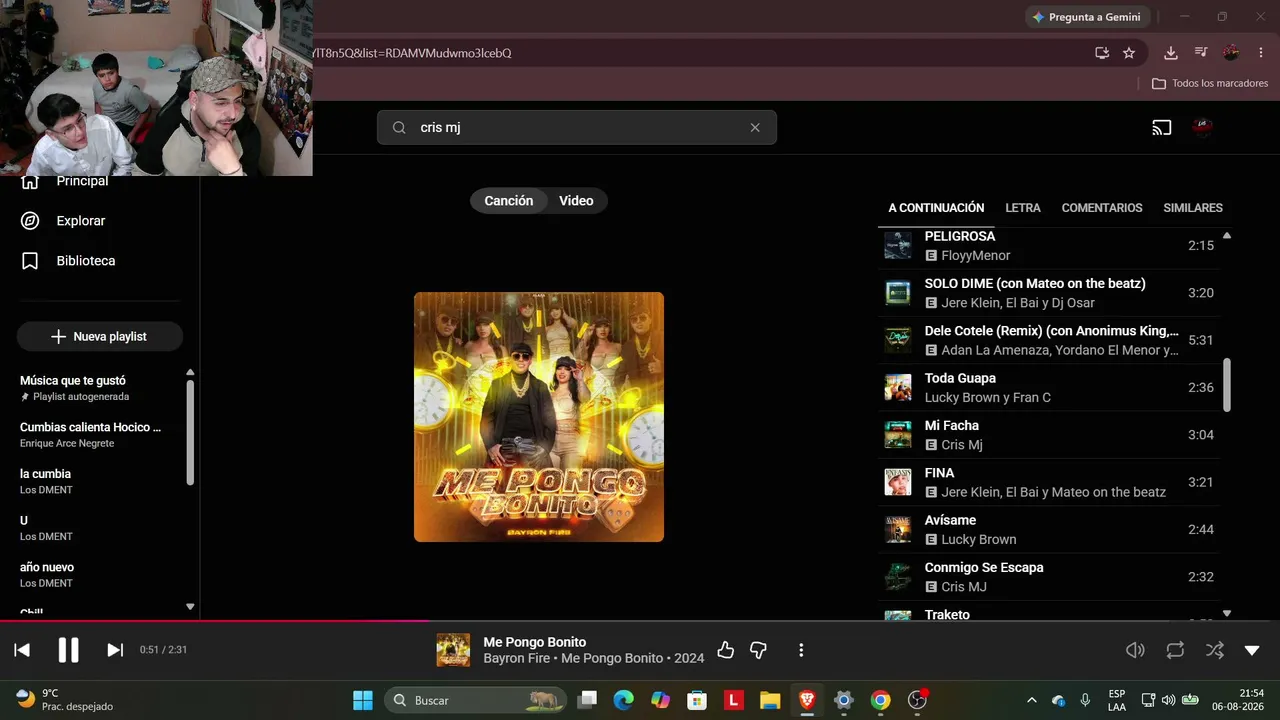Cast to a device with the cast icon
This screenshot has width=1280, height=720.
[x=1161, y=128]
